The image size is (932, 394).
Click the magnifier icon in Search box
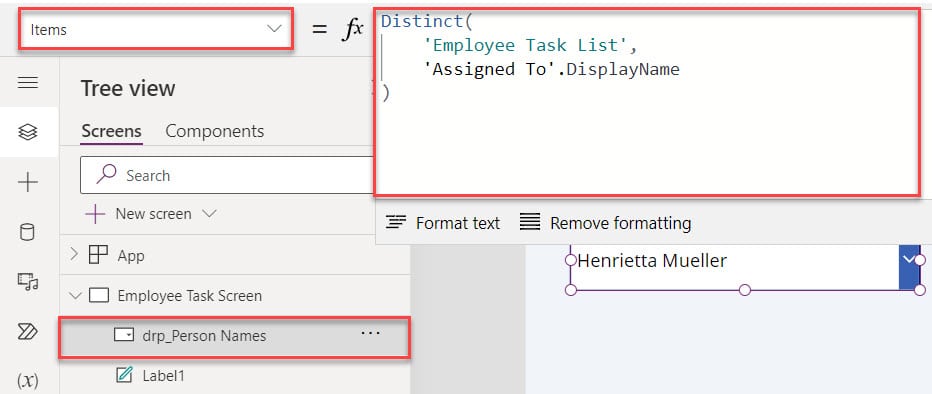(x=106, y=175)
